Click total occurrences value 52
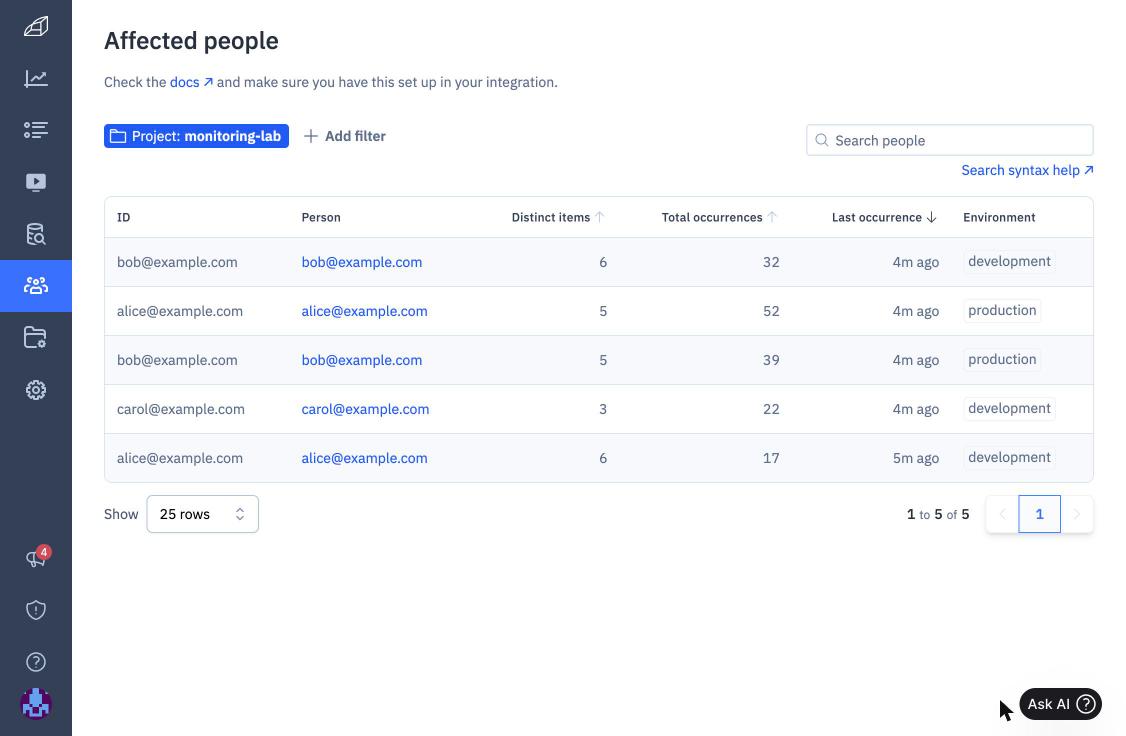 click(x=771, y=311)
